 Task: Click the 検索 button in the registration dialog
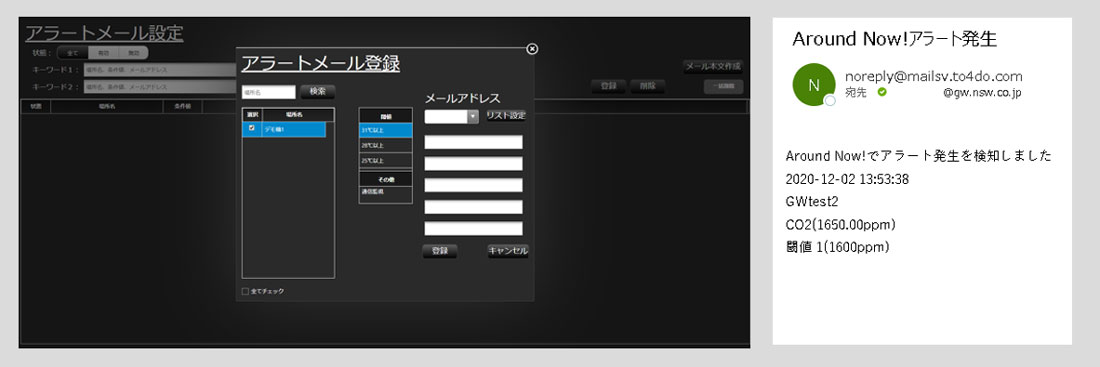(x=317, y=91)
